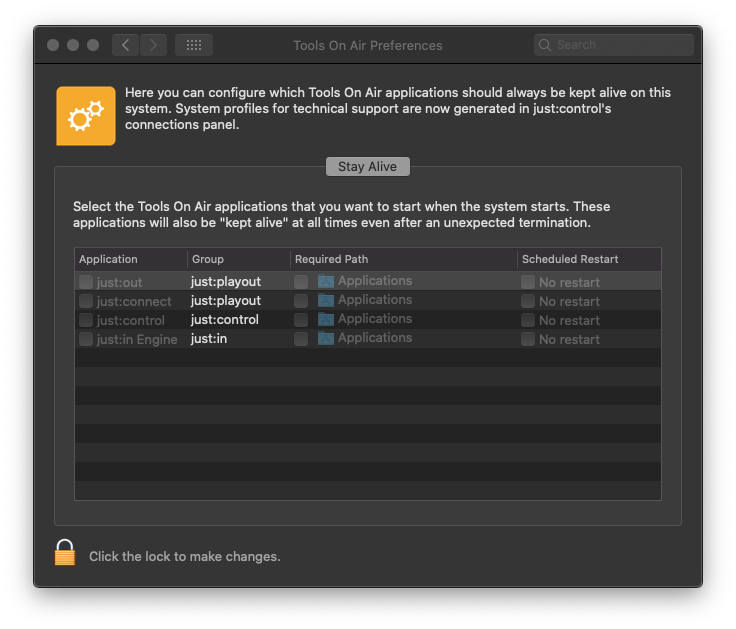
Task: Focus the Search field
Action: (x=613, y=45)
